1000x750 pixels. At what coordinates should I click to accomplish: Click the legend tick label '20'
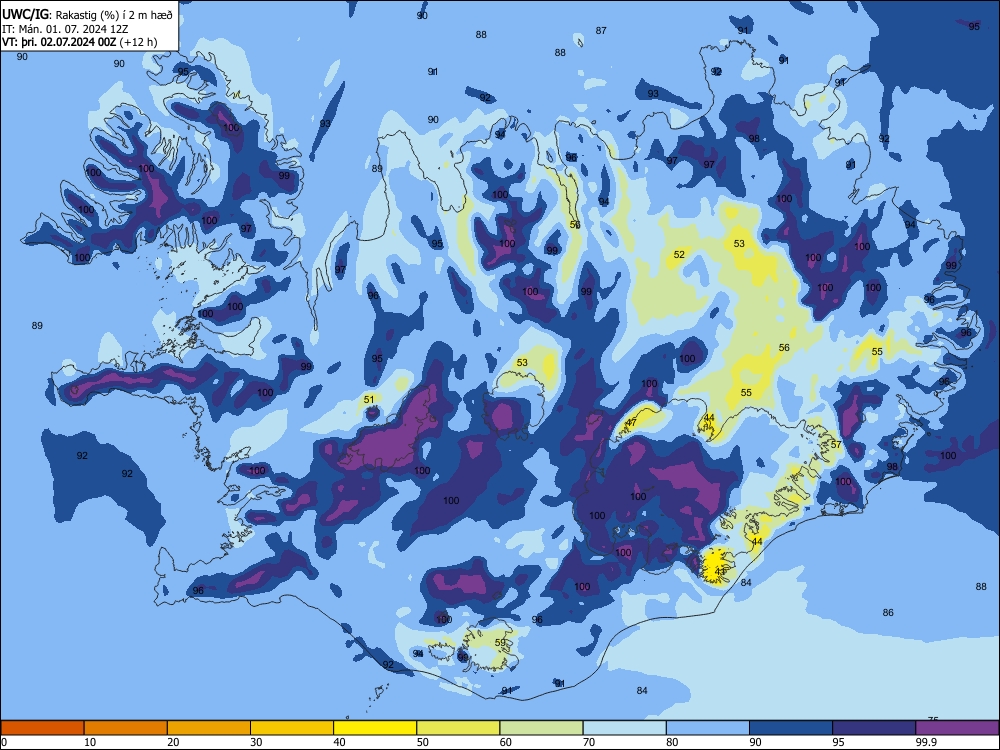coord(173,742)
